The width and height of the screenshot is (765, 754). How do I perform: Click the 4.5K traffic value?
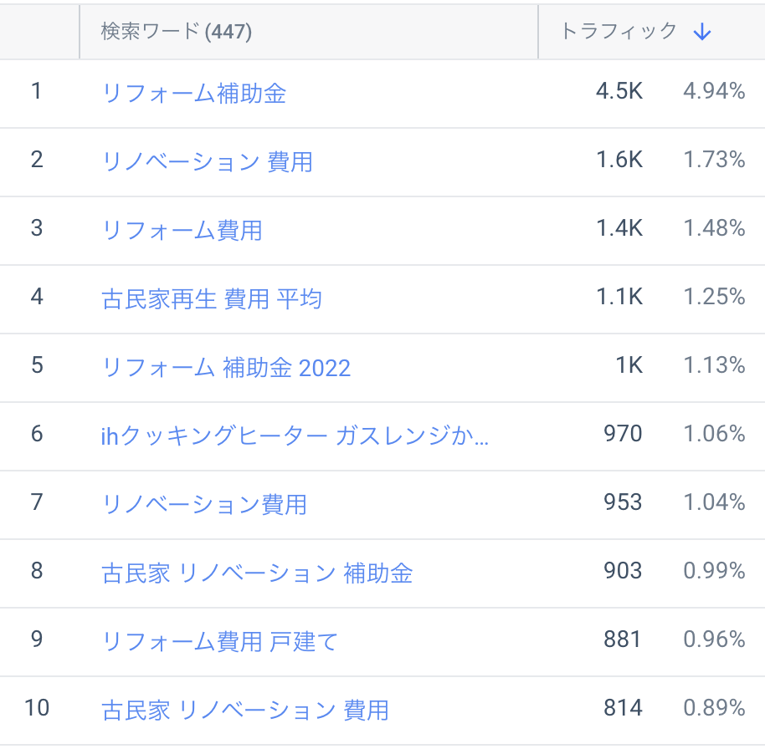click(619, 92)
